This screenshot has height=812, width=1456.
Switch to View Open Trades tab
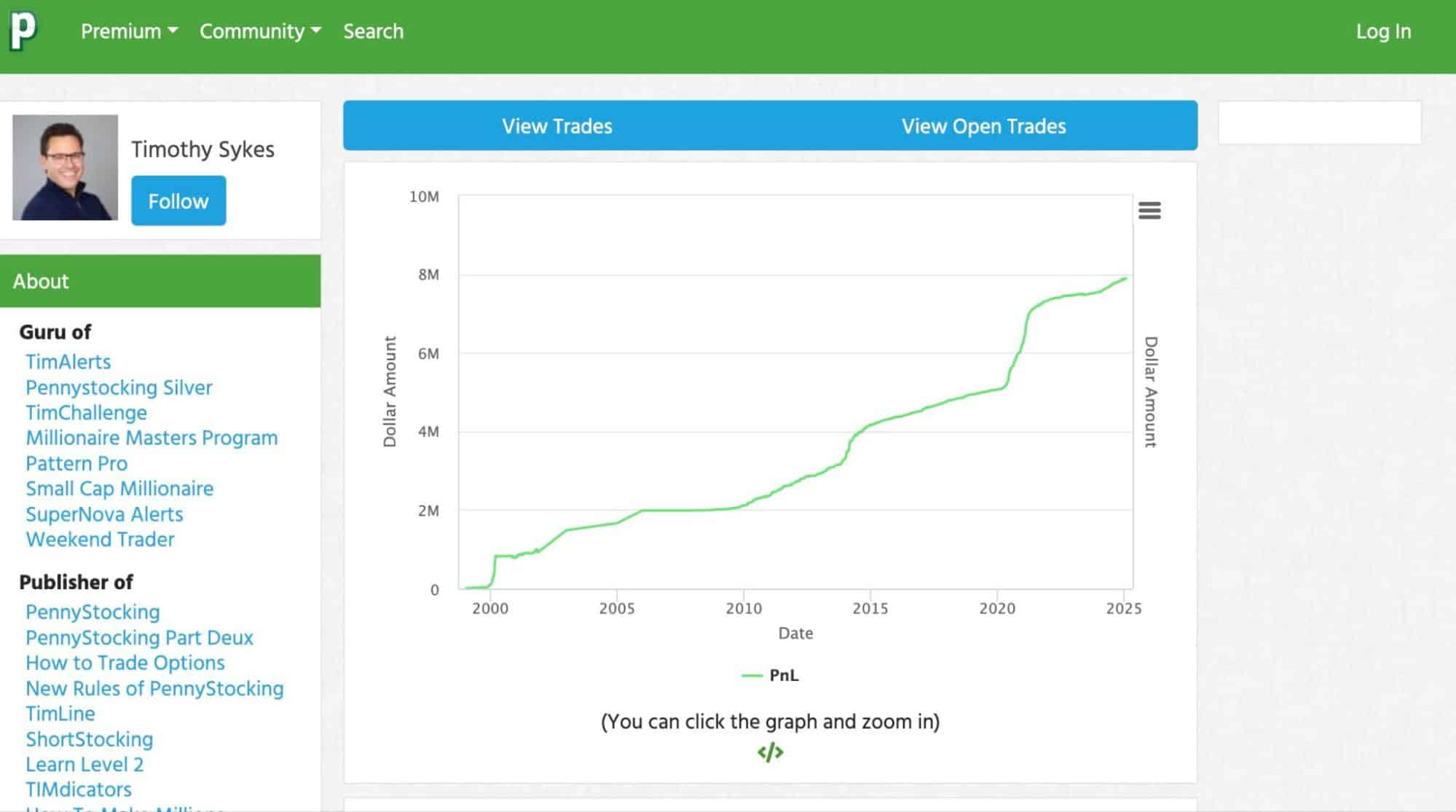pyautogui.click(x=983, y=126)
